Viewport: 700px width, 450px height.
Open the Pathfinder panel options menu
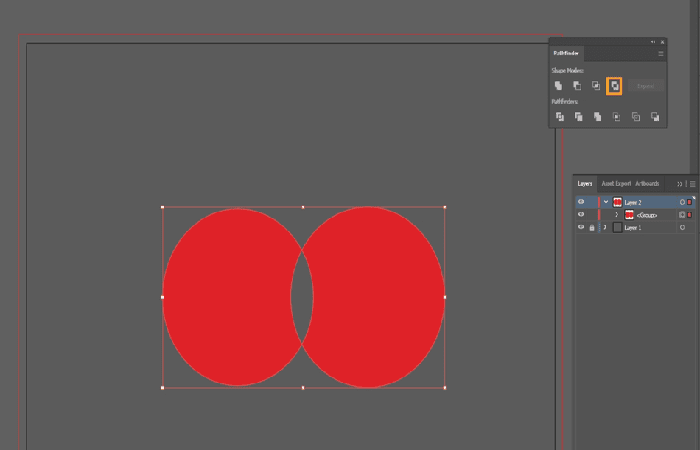pos(661,54)
